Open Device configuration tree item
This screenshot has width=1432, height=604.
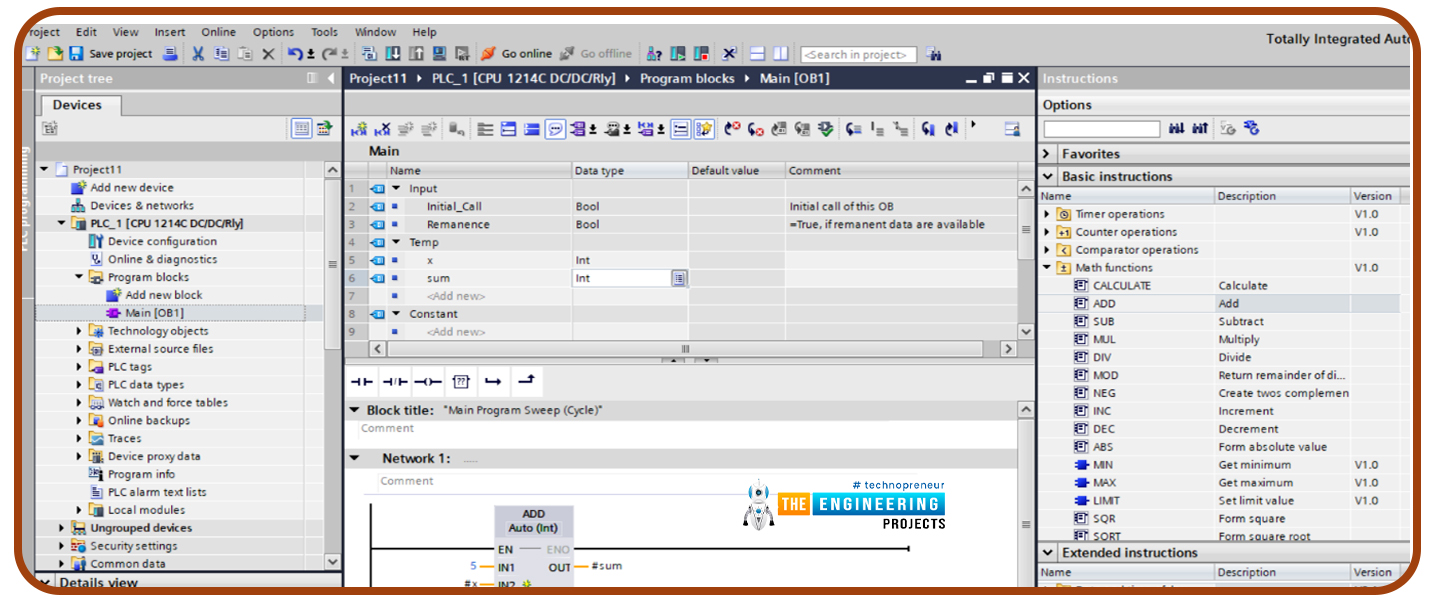(162, 242)
